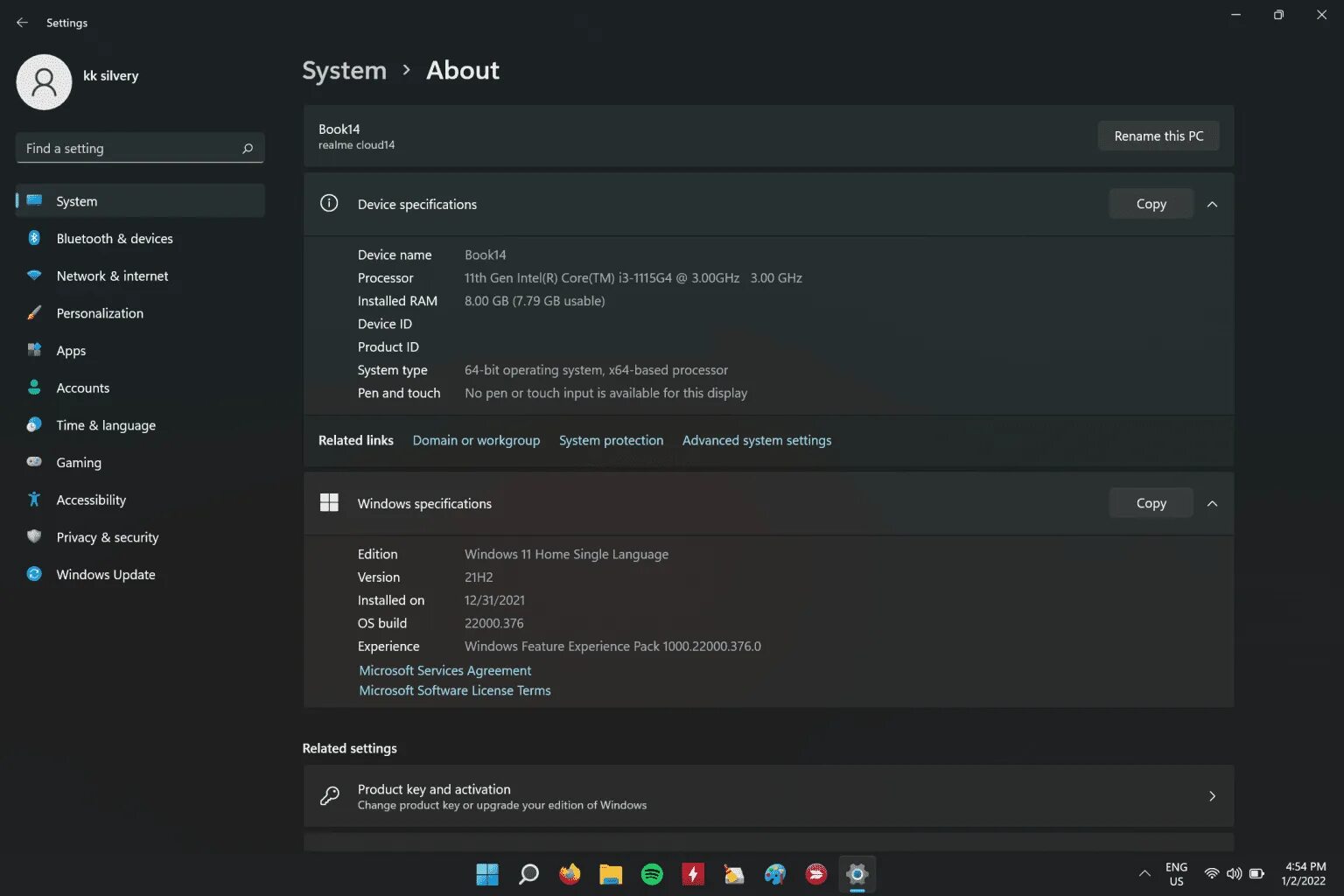
Task: Open the kk silvery account avatar
Action: 44,82
